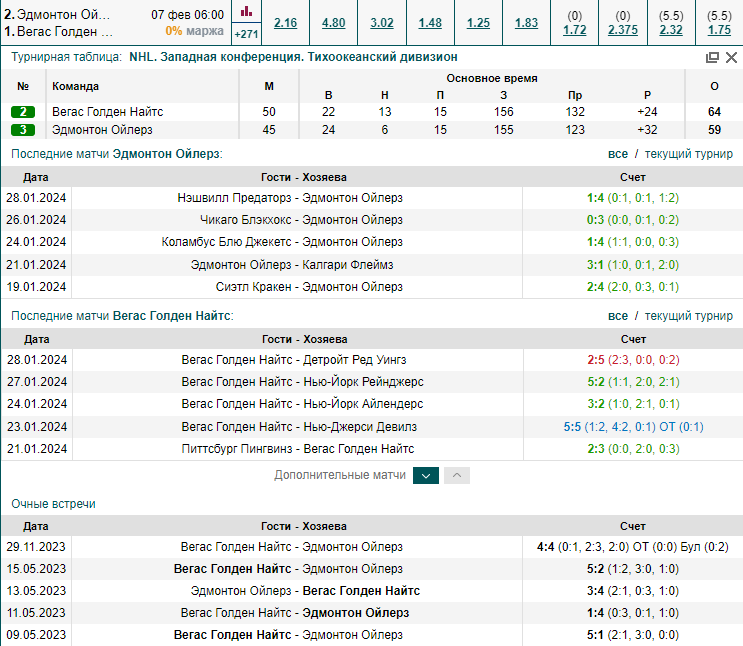Click the 'Чикаго Блэкхокс - Эдмонтон Ойлерз' match
This screenshot has height=646, width=743.
tap(301, 220)
